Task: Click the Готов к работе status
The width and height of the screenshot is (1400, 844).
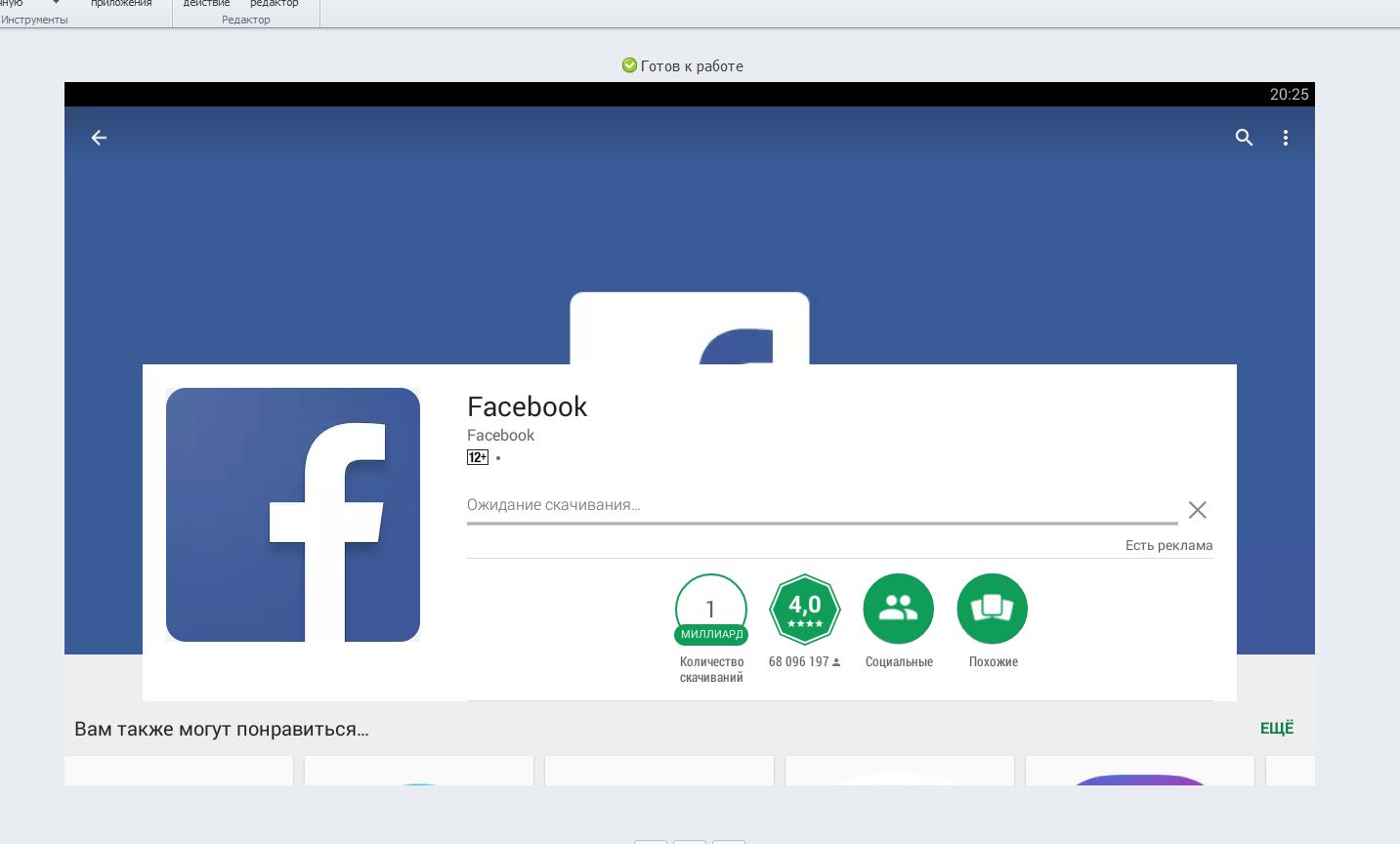Action: (x=683, y=66)
